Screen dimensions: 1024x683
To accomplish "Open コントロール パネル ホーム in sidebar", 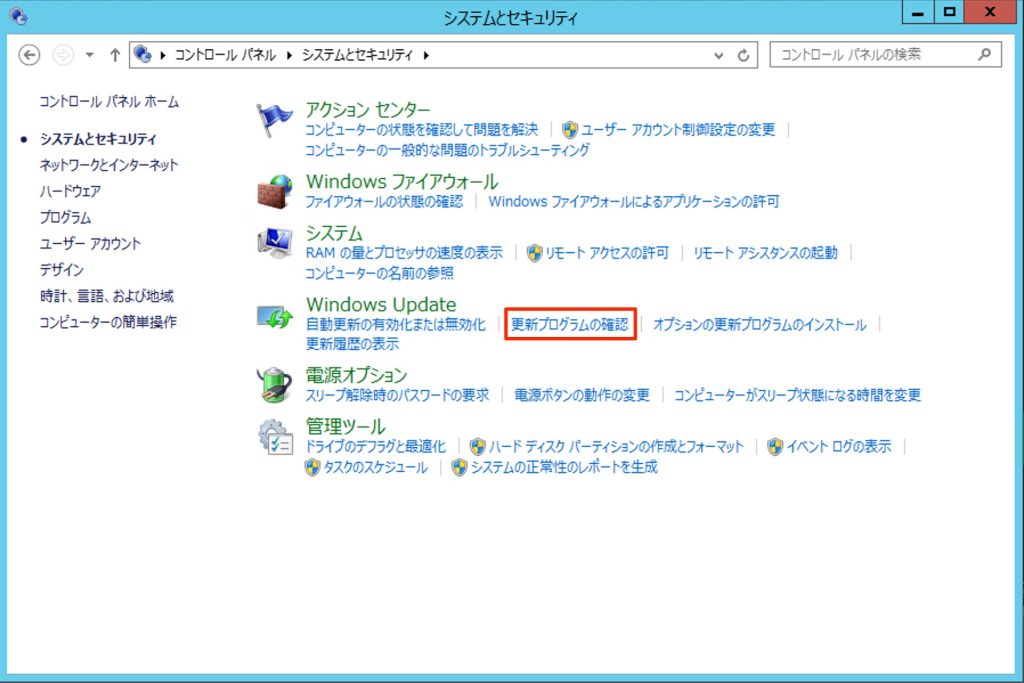I will coord(108,101).
